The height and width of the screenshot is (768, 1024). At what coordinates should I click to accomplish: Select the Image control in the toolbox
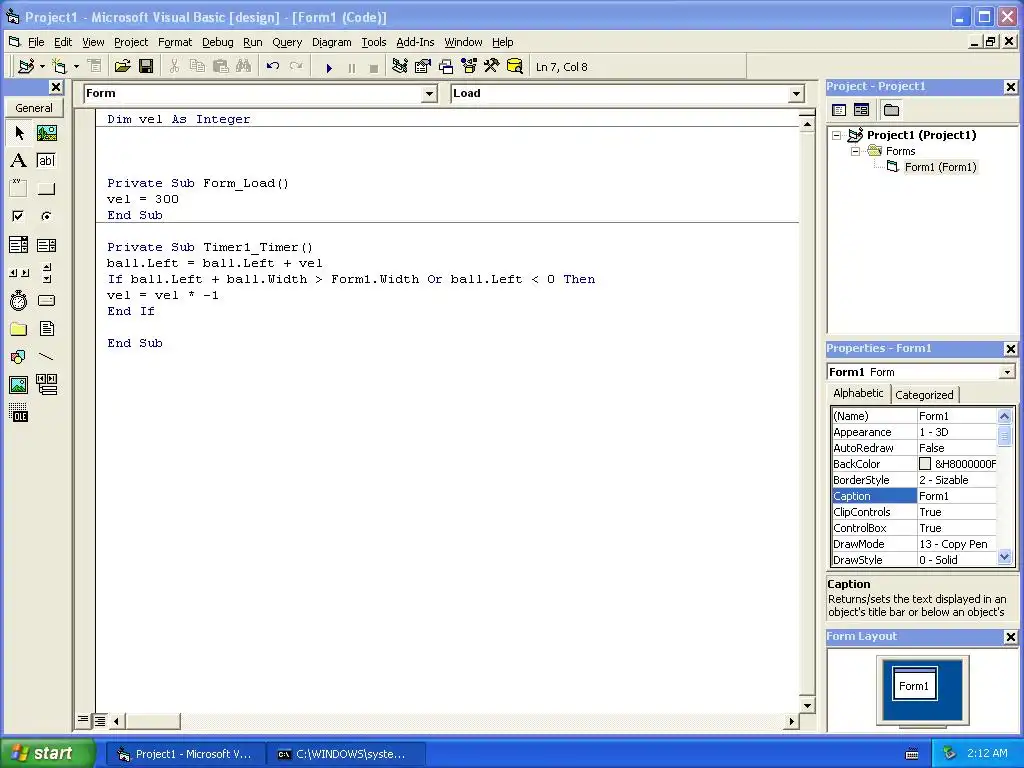coord(19,385)
